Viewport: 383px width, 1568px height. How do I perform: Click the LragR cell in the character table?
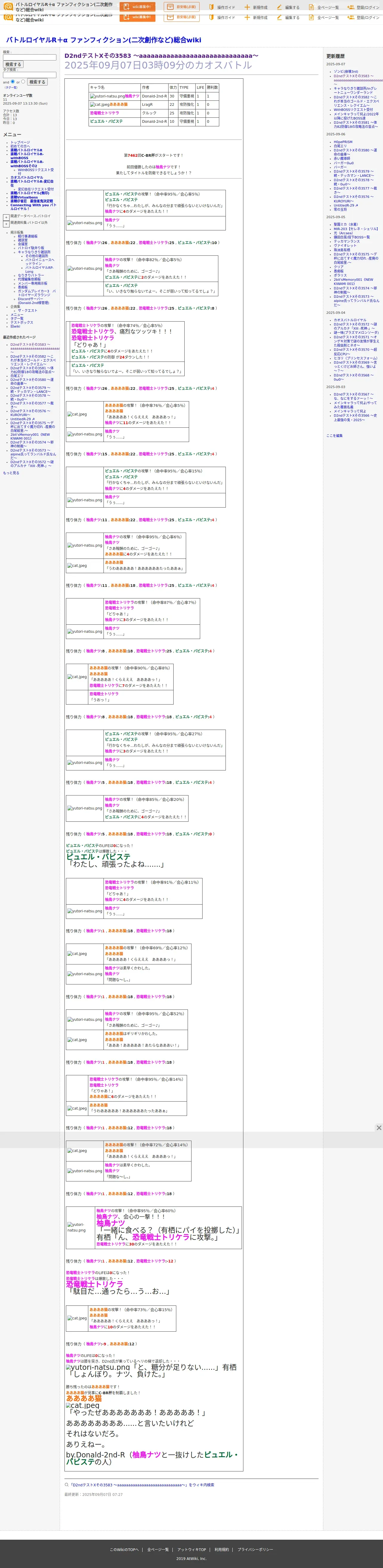click(x=154, y=105)
